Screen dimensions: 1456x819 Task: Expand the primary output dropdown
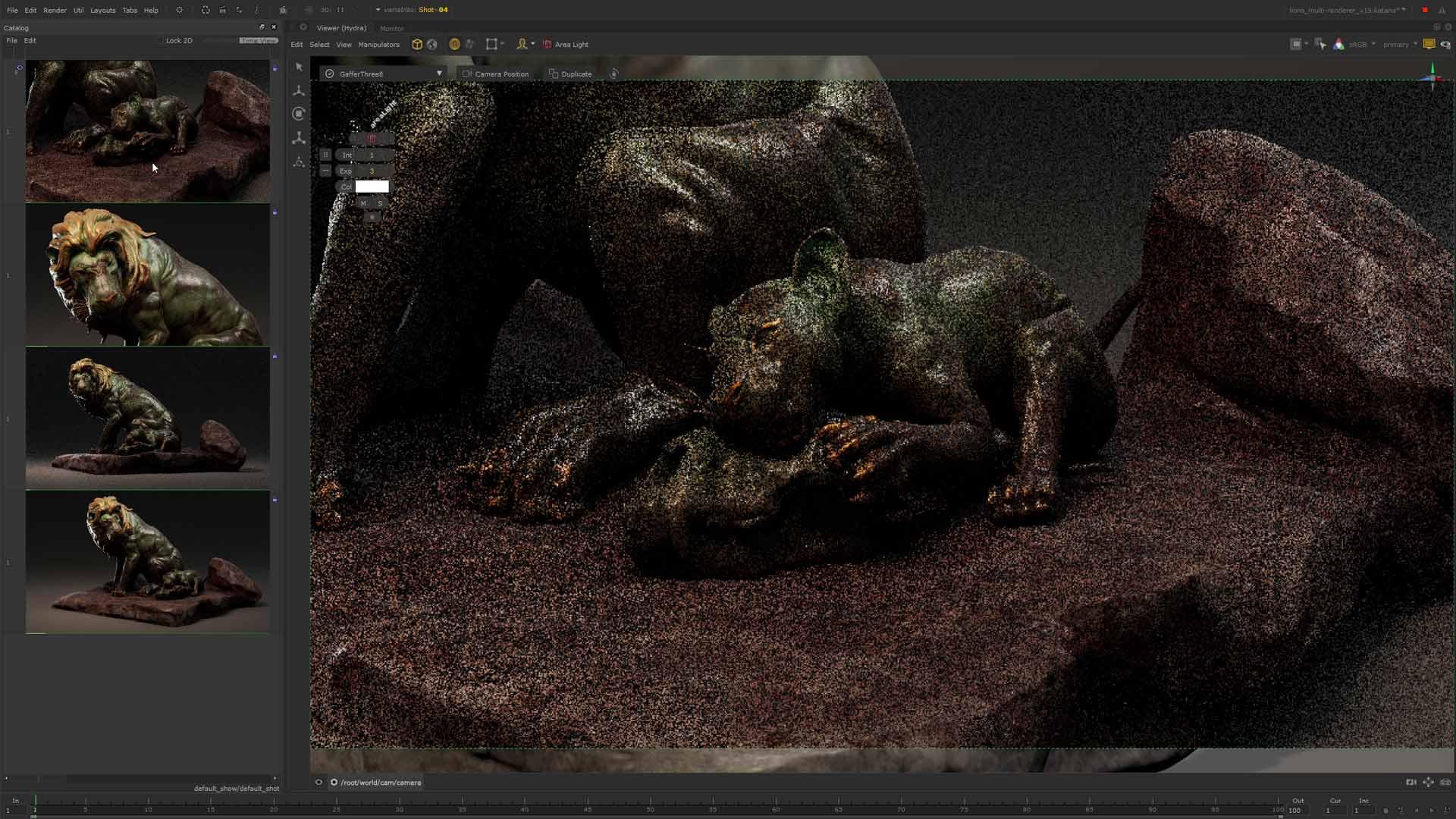click(x=1399, y=45)
